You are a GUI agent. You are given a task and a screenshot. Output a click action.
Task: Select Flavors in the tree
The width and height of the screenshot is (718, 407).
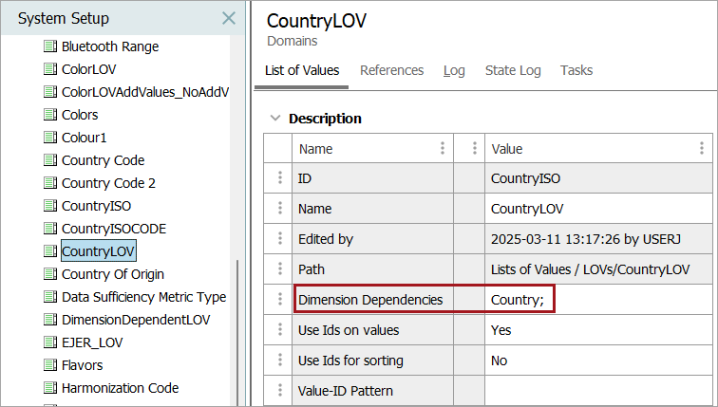pyautogui.click(x=82, y=365)
